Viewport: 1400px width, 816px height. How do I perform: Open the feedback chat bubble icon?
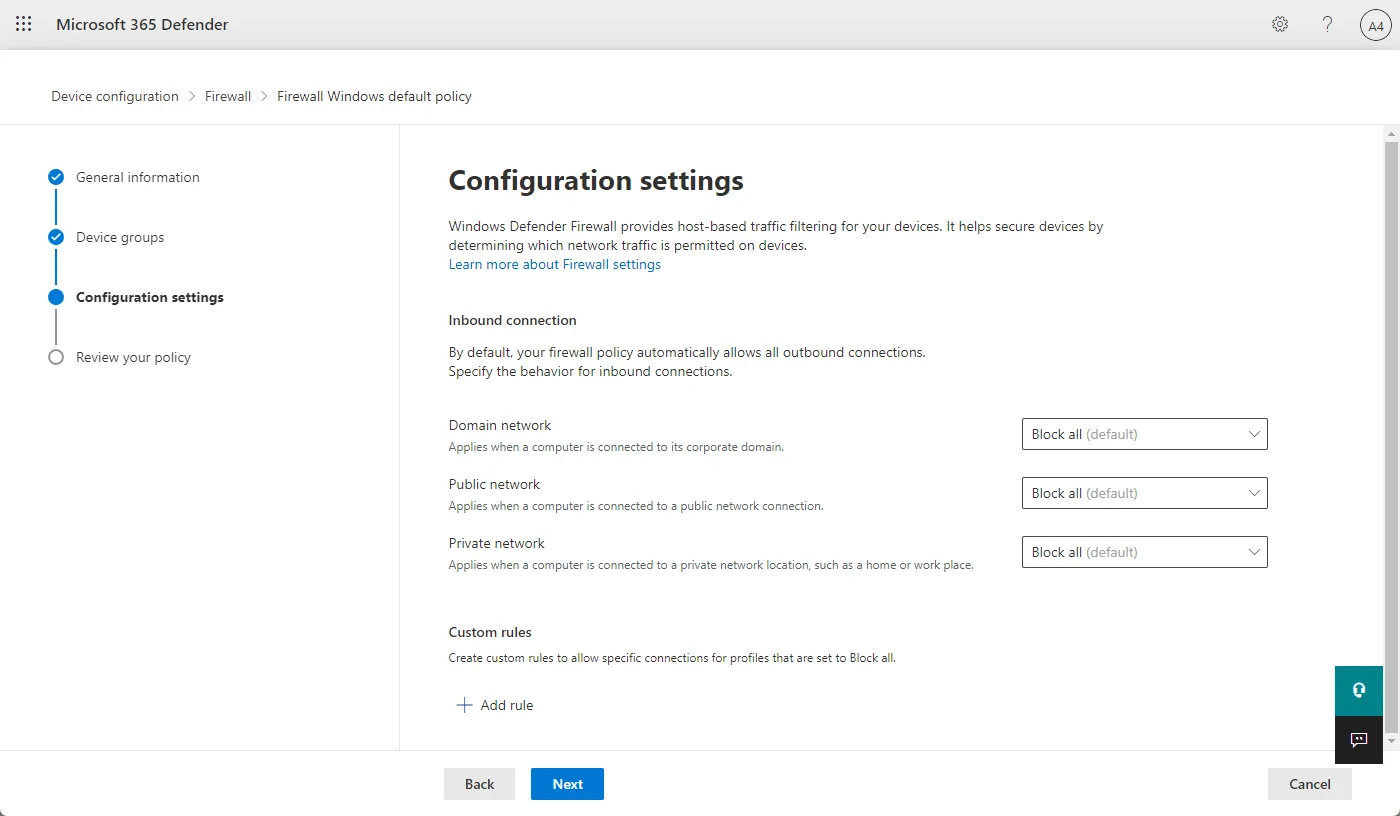(1359, 740)
